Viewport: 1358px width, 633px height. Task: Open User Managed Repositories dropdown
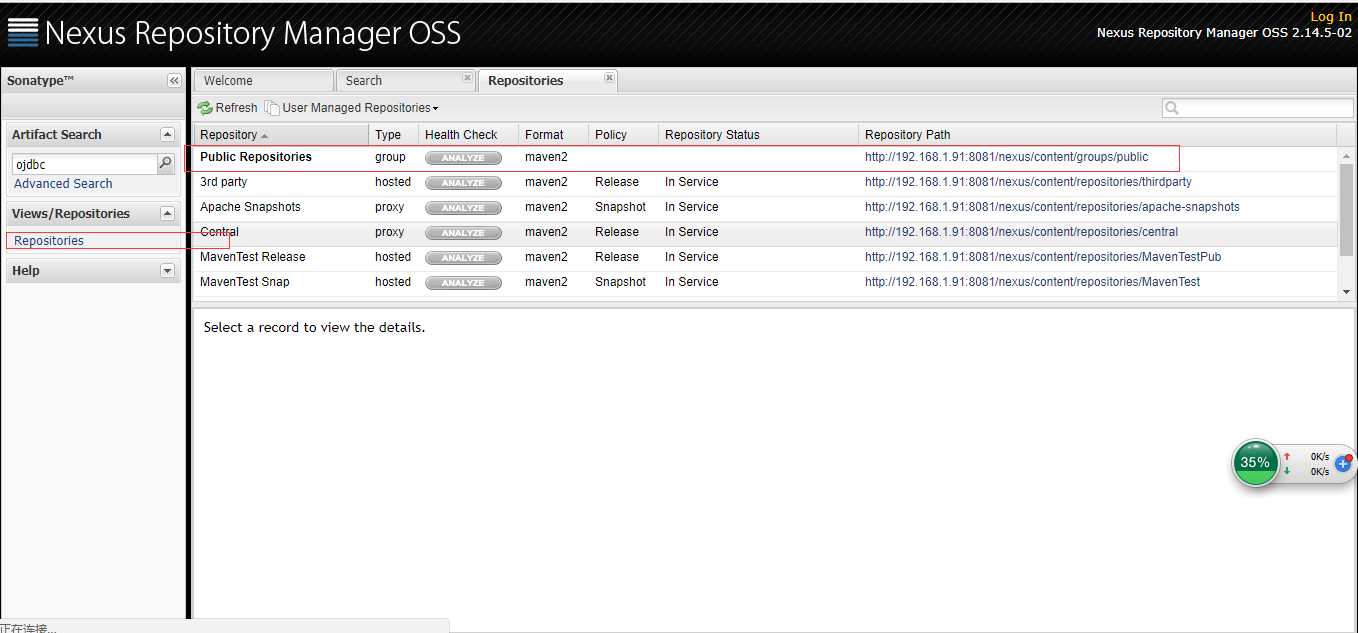(x=352, y=108)
